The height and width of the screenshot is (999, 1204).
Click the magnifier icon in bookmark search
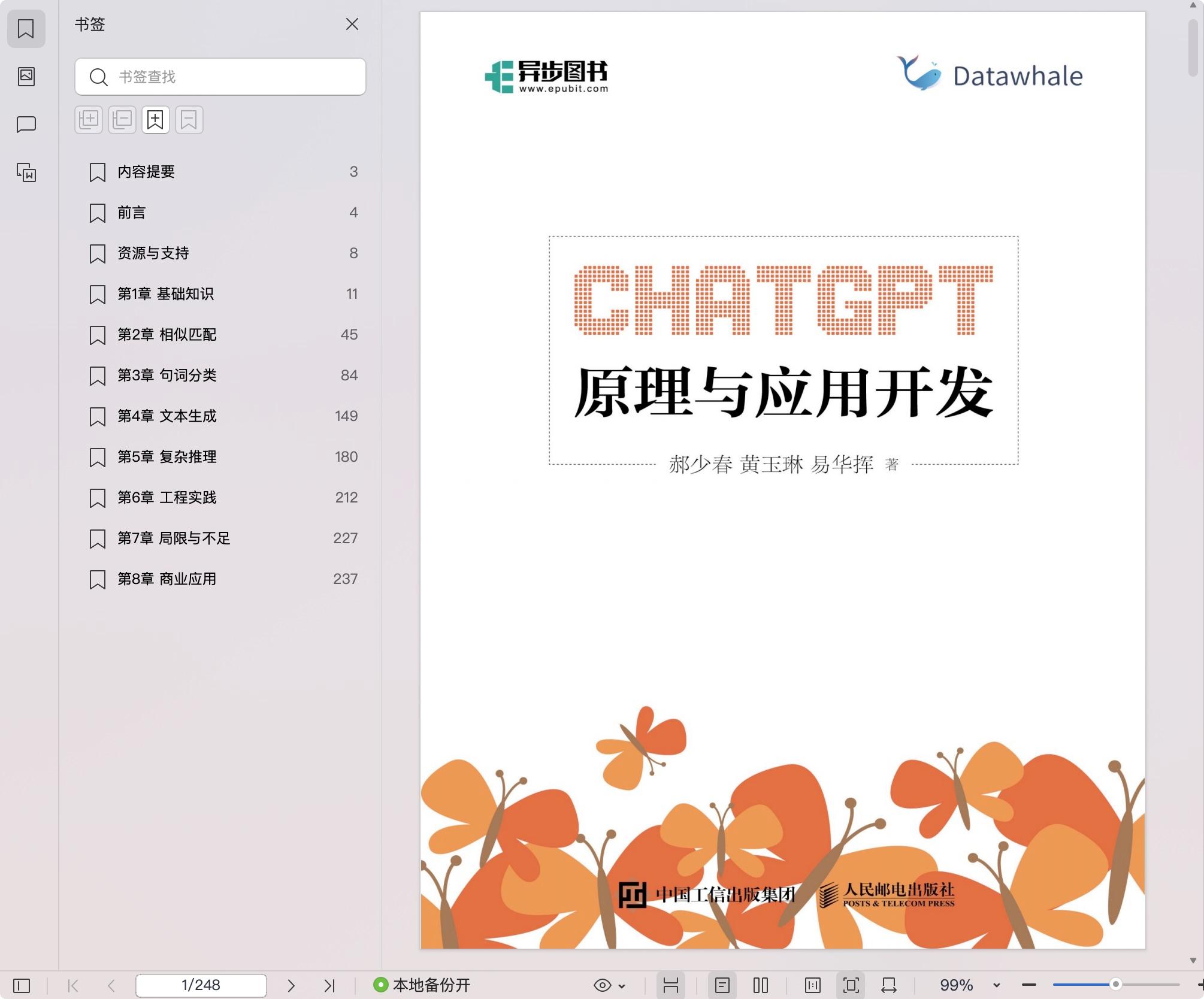point(98,77)
